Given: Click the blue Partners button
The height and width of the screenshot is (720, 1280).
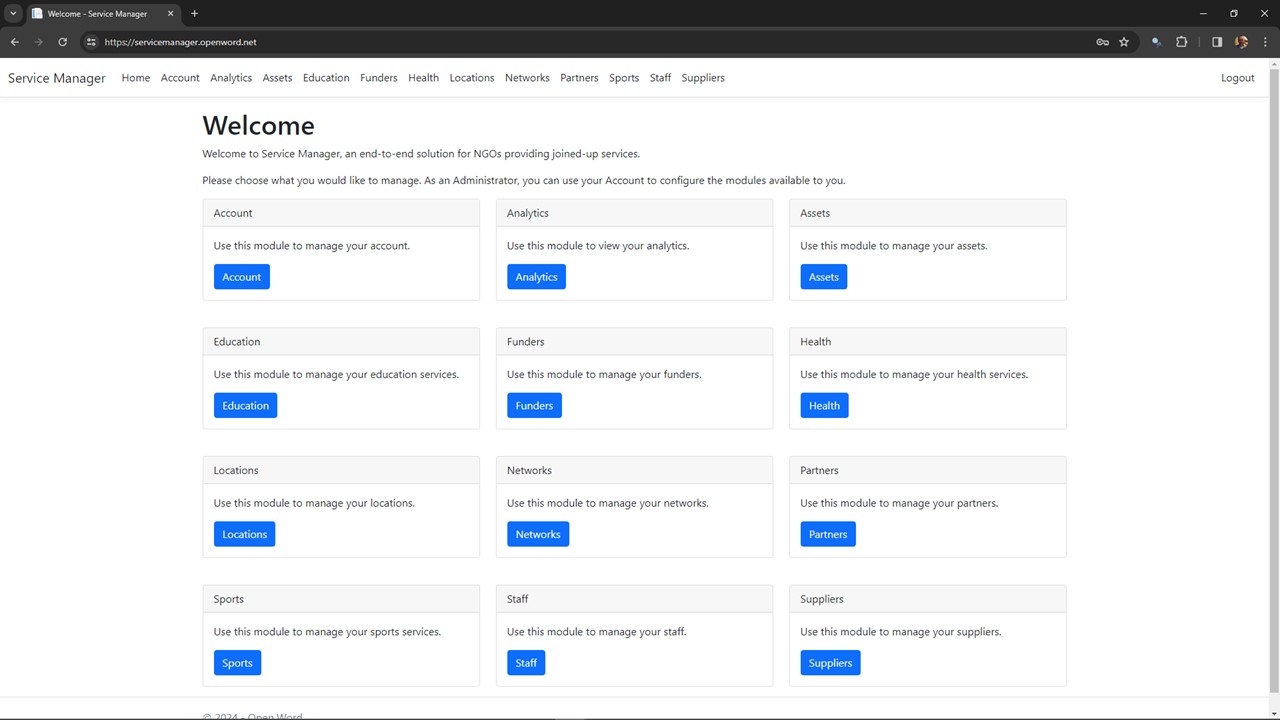Looking at the screenshot, I should coord(828,535).
